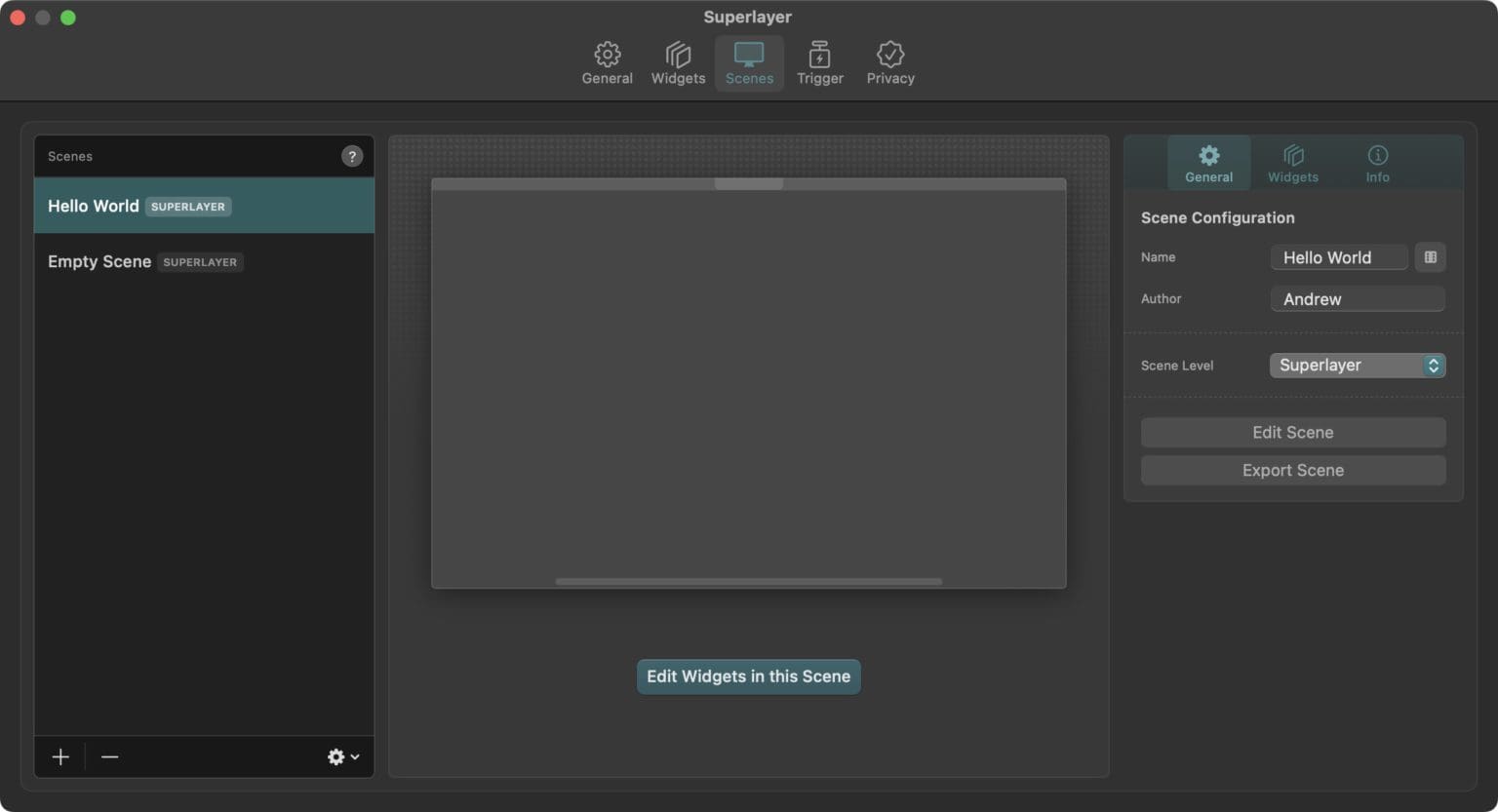Open Privacy settings from the toolbar
Image resolution: width=1498 pixels, height=812 pixels.
[x=888, y=61]
